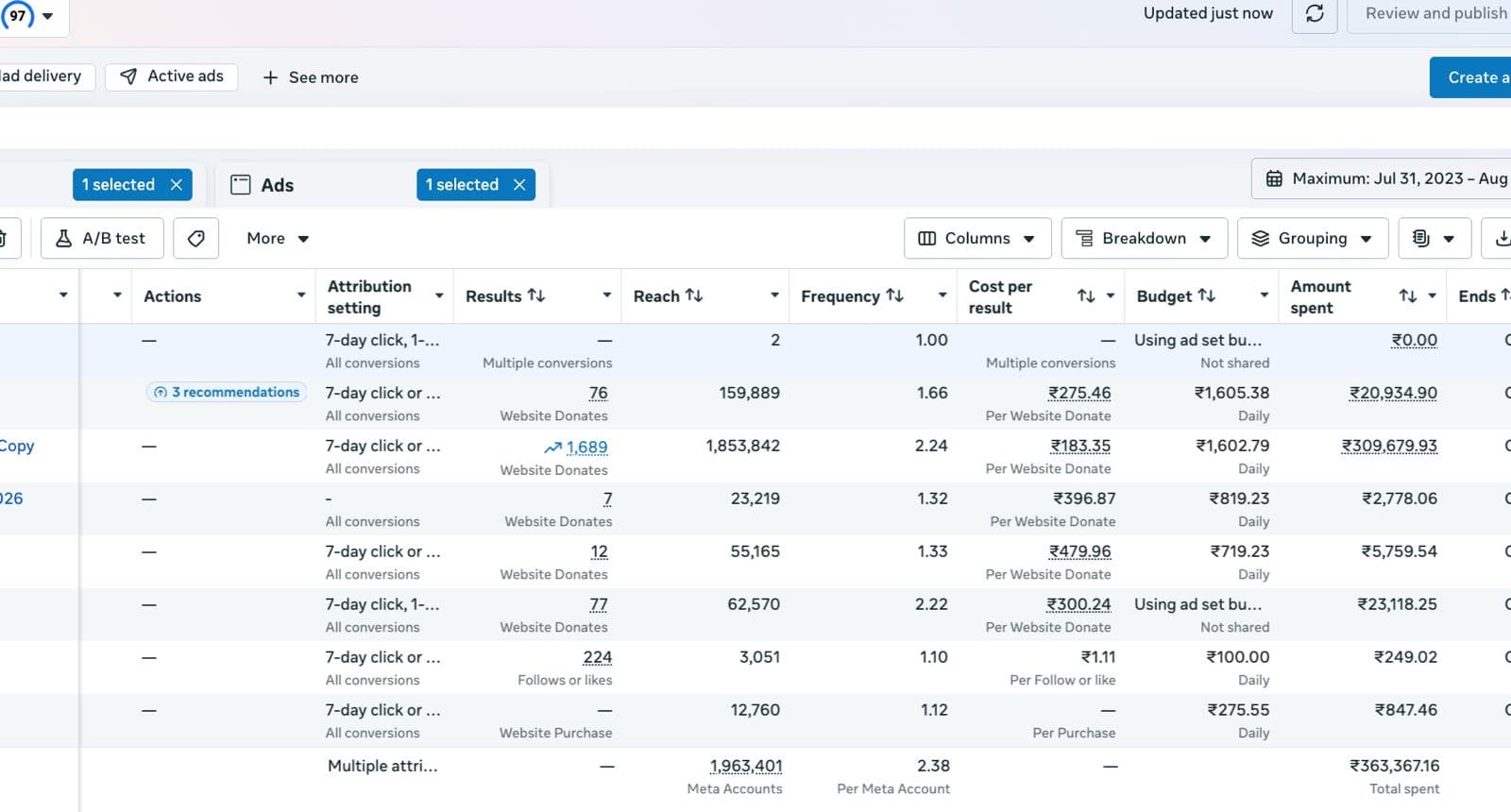Sort by Amount spent arrows
The image size is (1511, 812).
point(1408,296)
